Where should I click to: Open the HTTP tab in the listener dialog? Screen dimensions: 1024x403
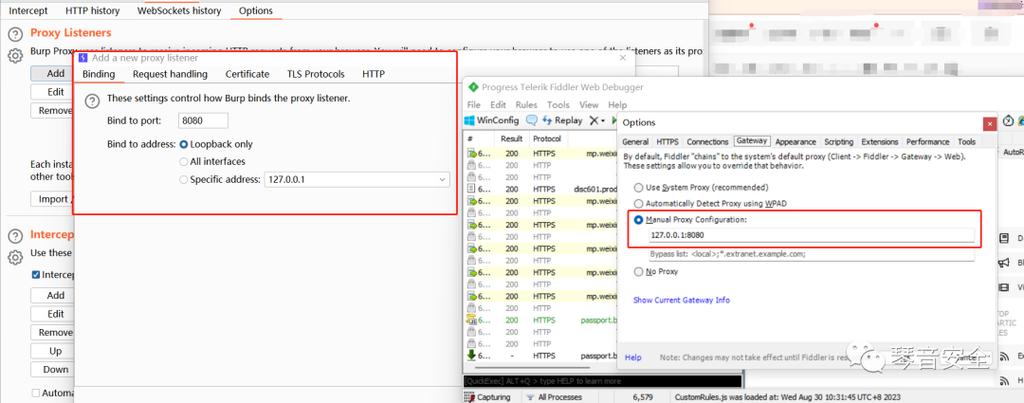374,74
